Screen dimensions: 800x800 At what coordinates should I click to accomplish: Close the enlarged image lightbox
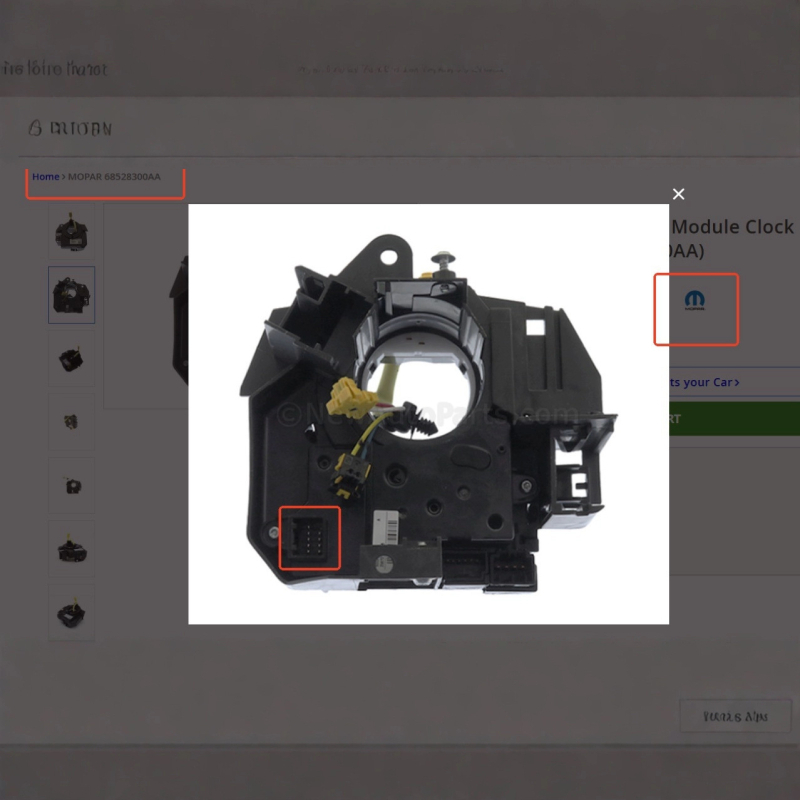click(x=678, y=194)
